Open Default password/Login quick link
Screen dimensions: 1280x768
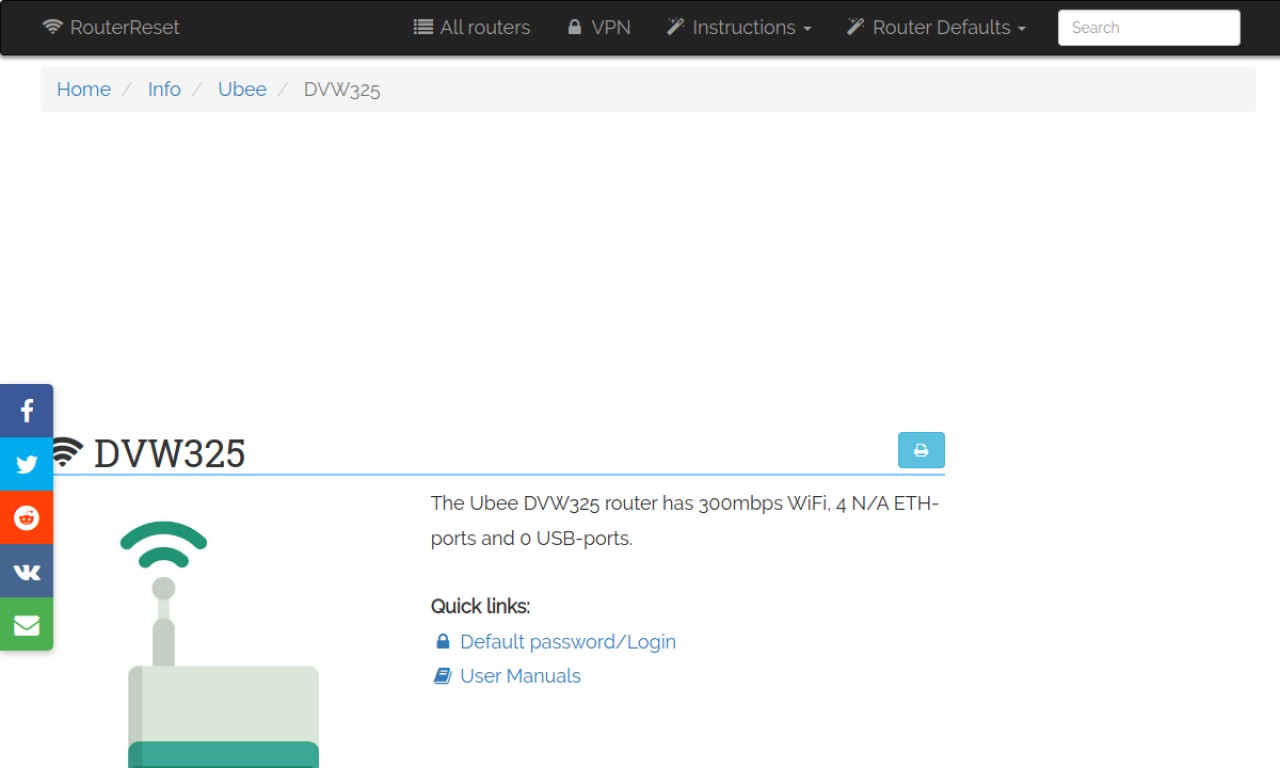[x=567, y=642]
